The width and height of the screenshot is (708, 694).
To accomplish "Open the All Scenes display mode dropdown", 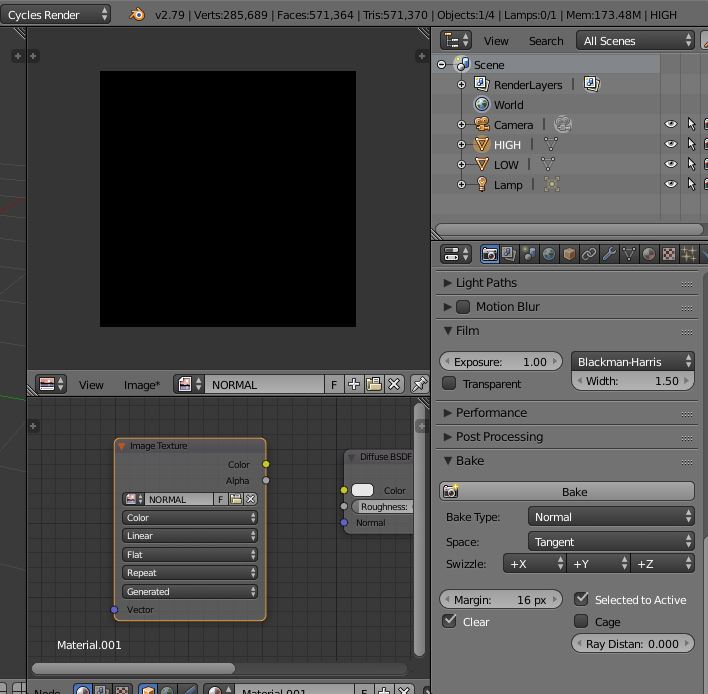I will (x=635, y=41).
